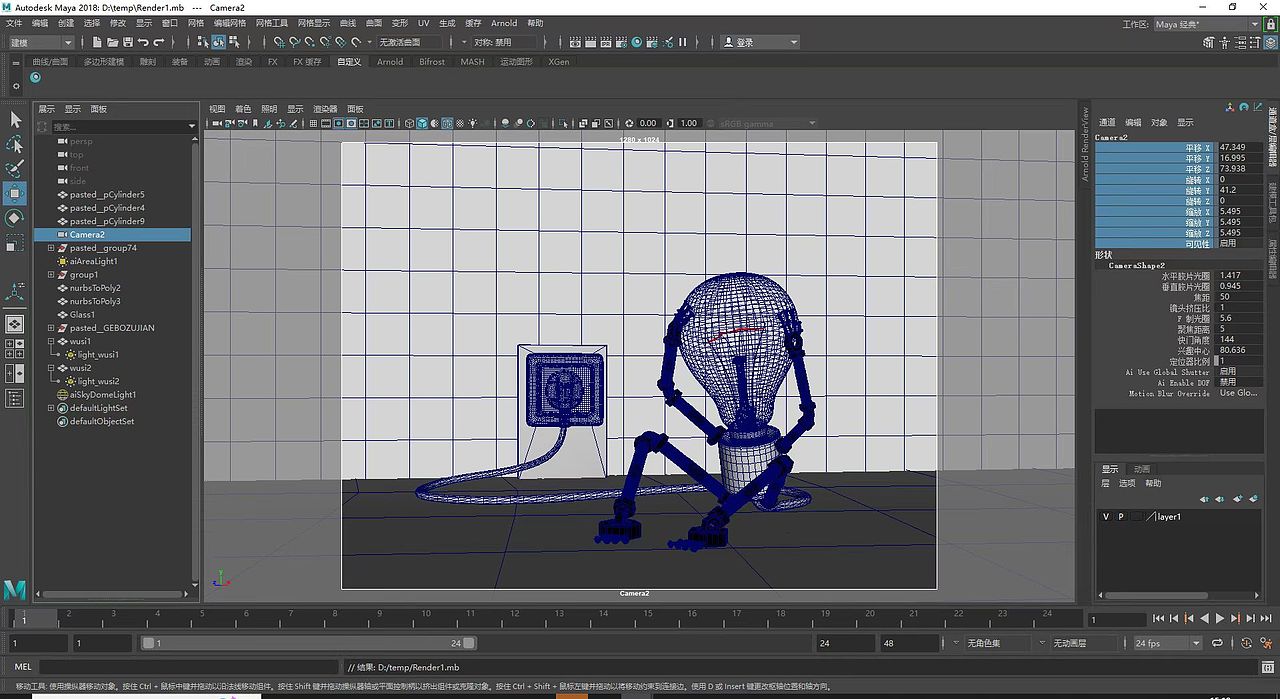Click the Undo arrow icon

tap(143, 42)
